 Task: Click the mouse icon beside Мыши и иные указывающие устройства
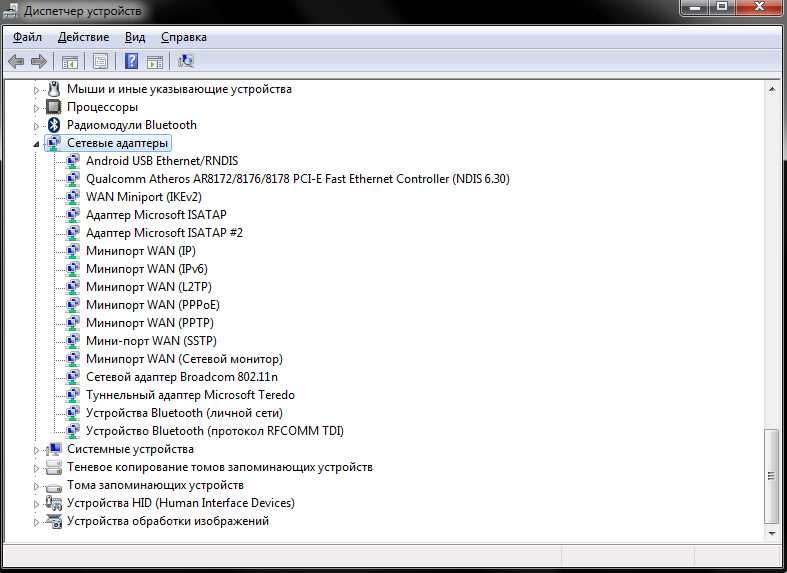(54, 89)
